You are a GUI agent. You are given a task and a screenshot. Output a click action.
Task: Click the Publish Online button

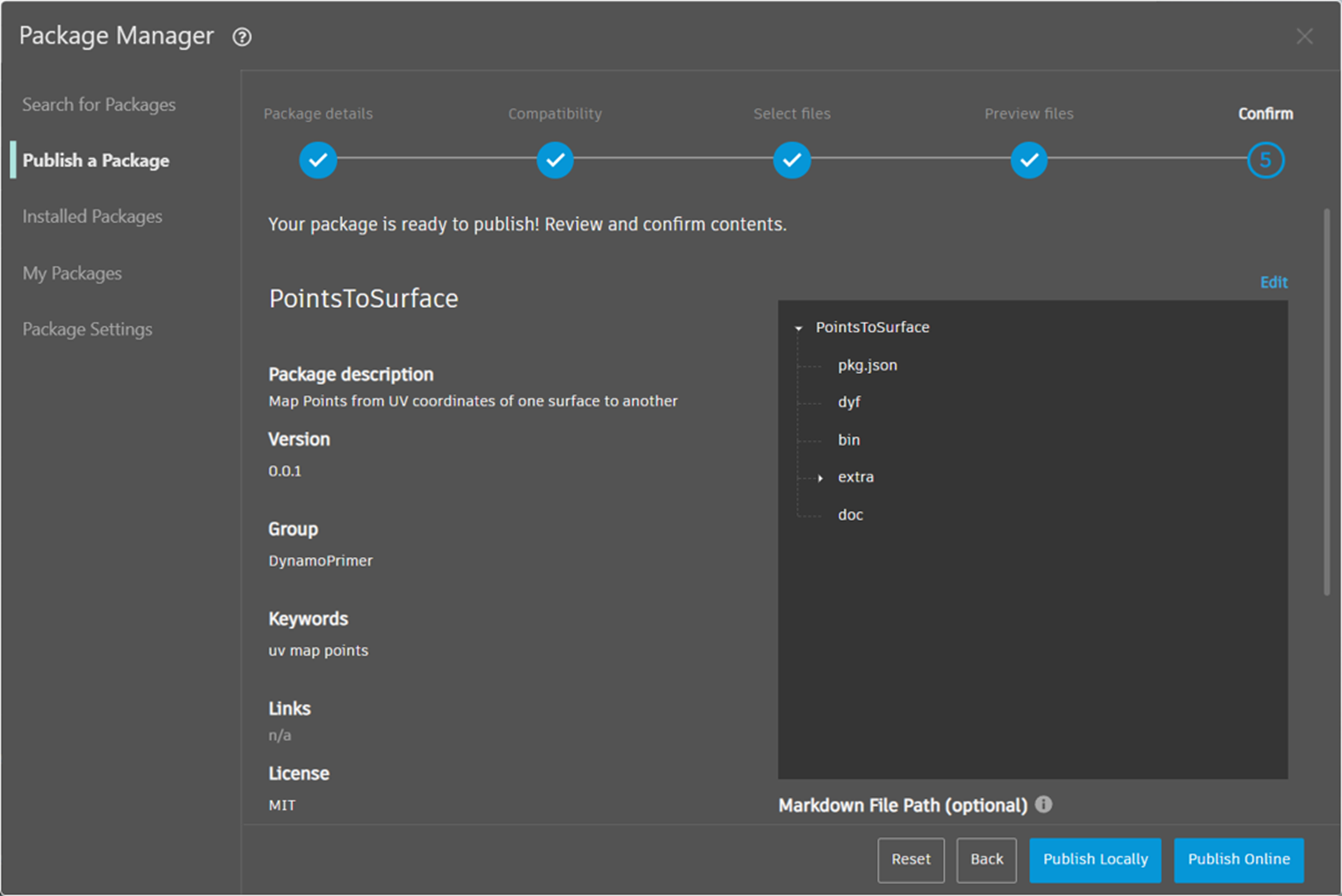1238,859
